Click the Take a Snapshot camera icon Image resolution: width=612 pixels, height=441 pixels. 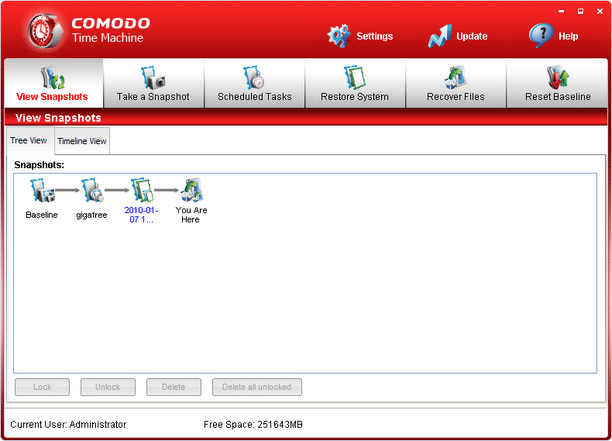pos(153,77)
